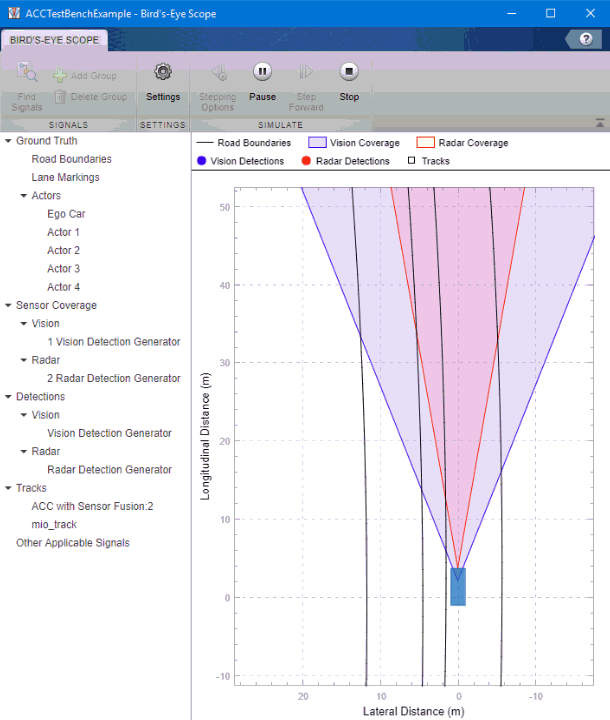Toggle the Radar Detections legend entry
610x720 pixels.
point(343,161)
